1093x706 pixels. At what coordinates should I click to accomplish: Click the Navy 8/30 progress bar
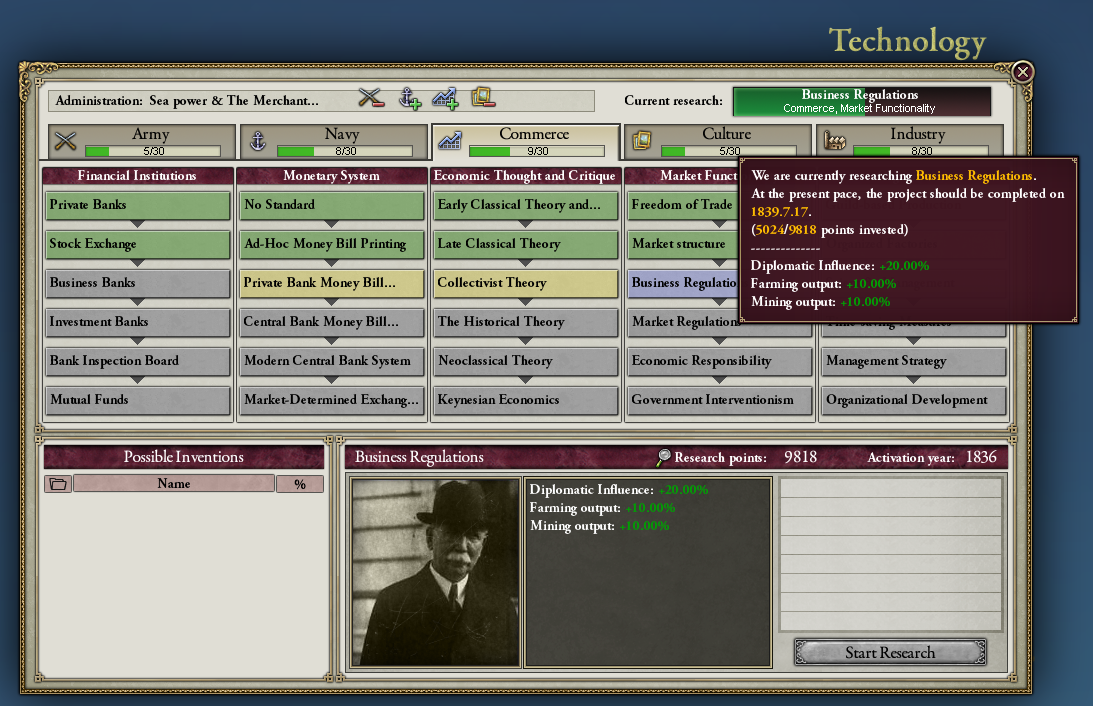[x=345, y=151]
